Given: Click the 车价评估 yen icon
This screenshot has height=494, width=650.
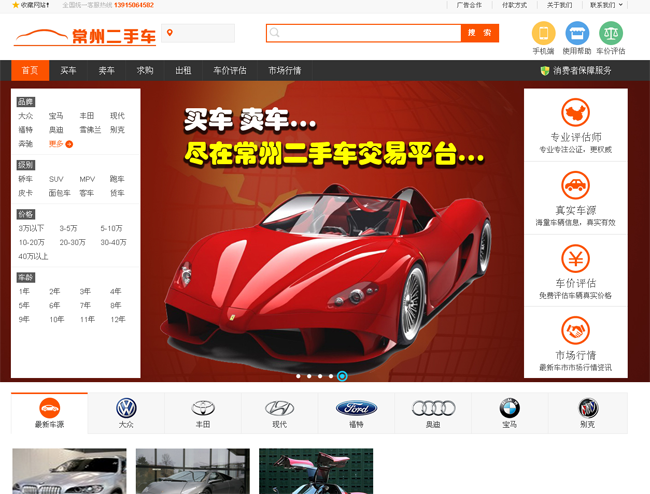Looking at the screenshot, I should coord(576,259).
